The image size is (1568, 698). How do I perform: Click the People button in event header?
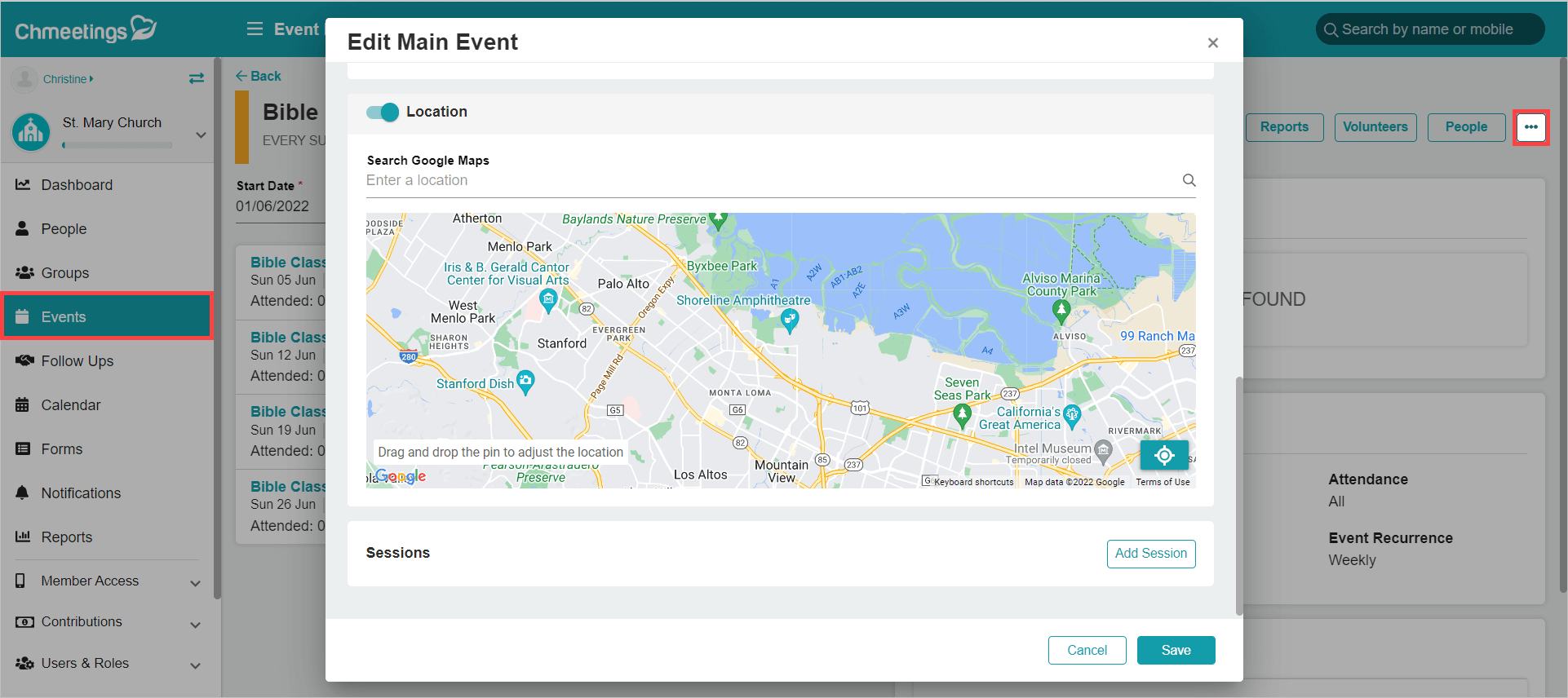[x=1466, y=127]
